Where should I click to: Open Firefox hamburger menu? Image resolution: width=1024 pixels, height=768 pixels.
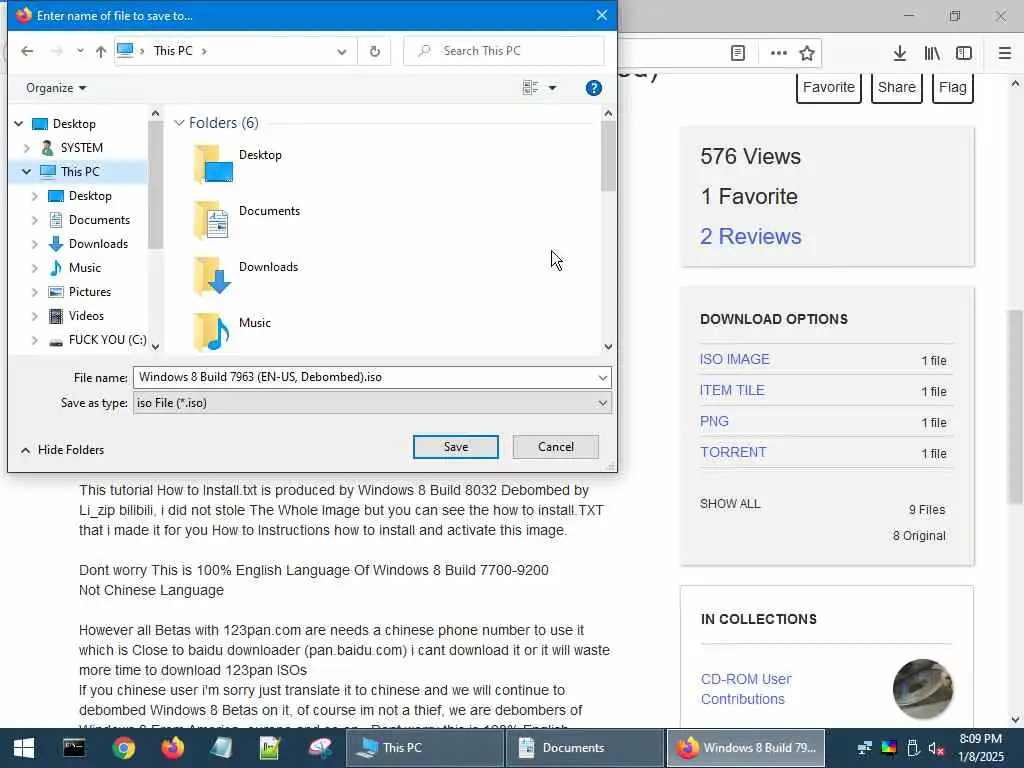coord(1004,54)
